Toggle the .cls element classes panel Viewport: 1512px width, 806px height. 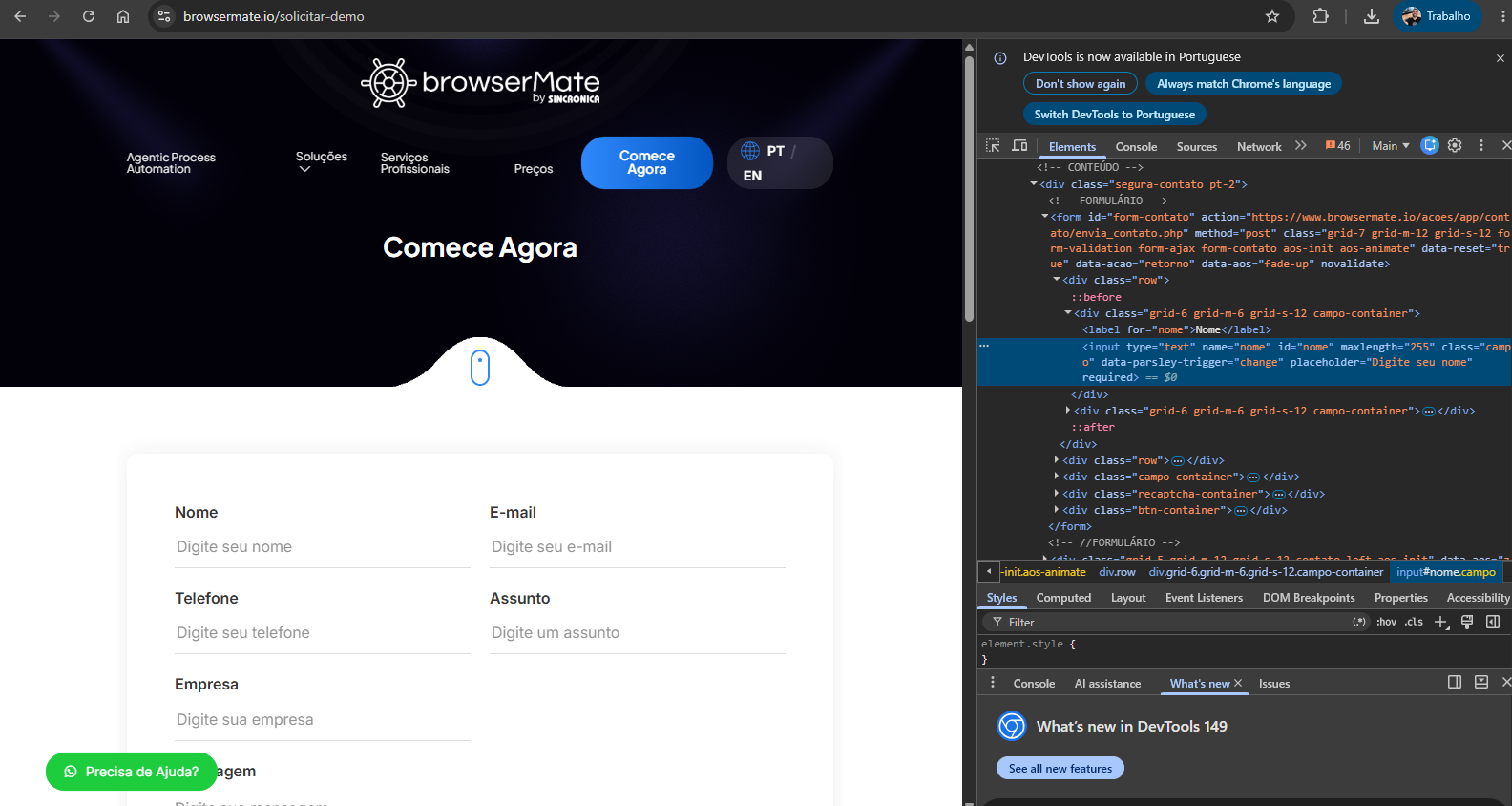click(1414, 622)
